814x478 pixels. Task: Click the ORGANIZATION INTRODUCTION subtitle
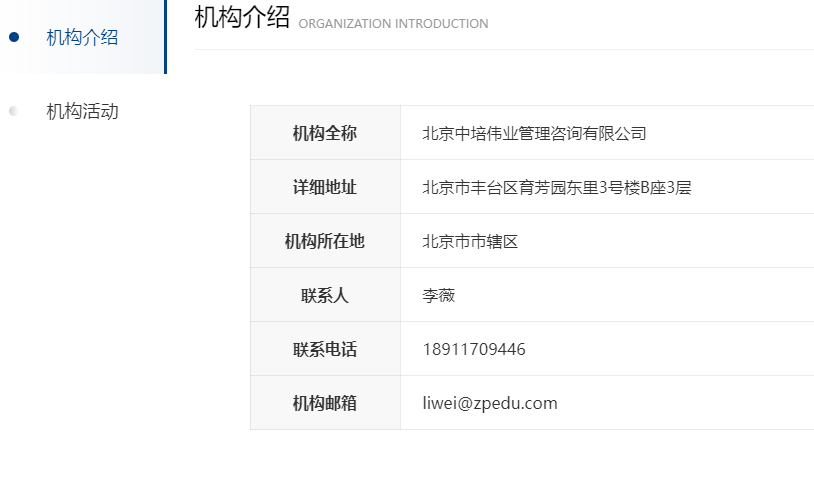pos(393,24)
